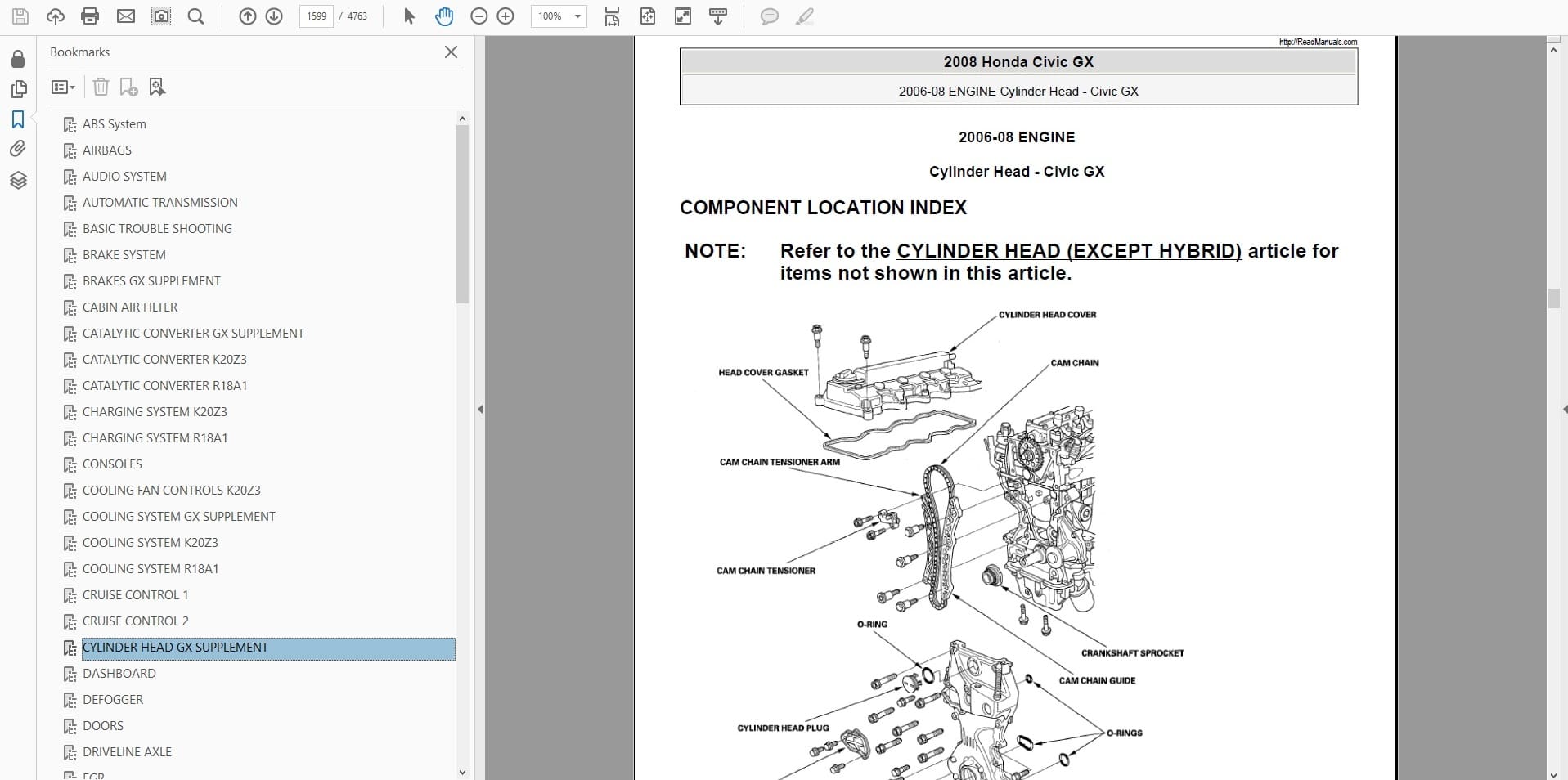Select the highlight pen tool
1568x780 pixels.
coord(805,16)
